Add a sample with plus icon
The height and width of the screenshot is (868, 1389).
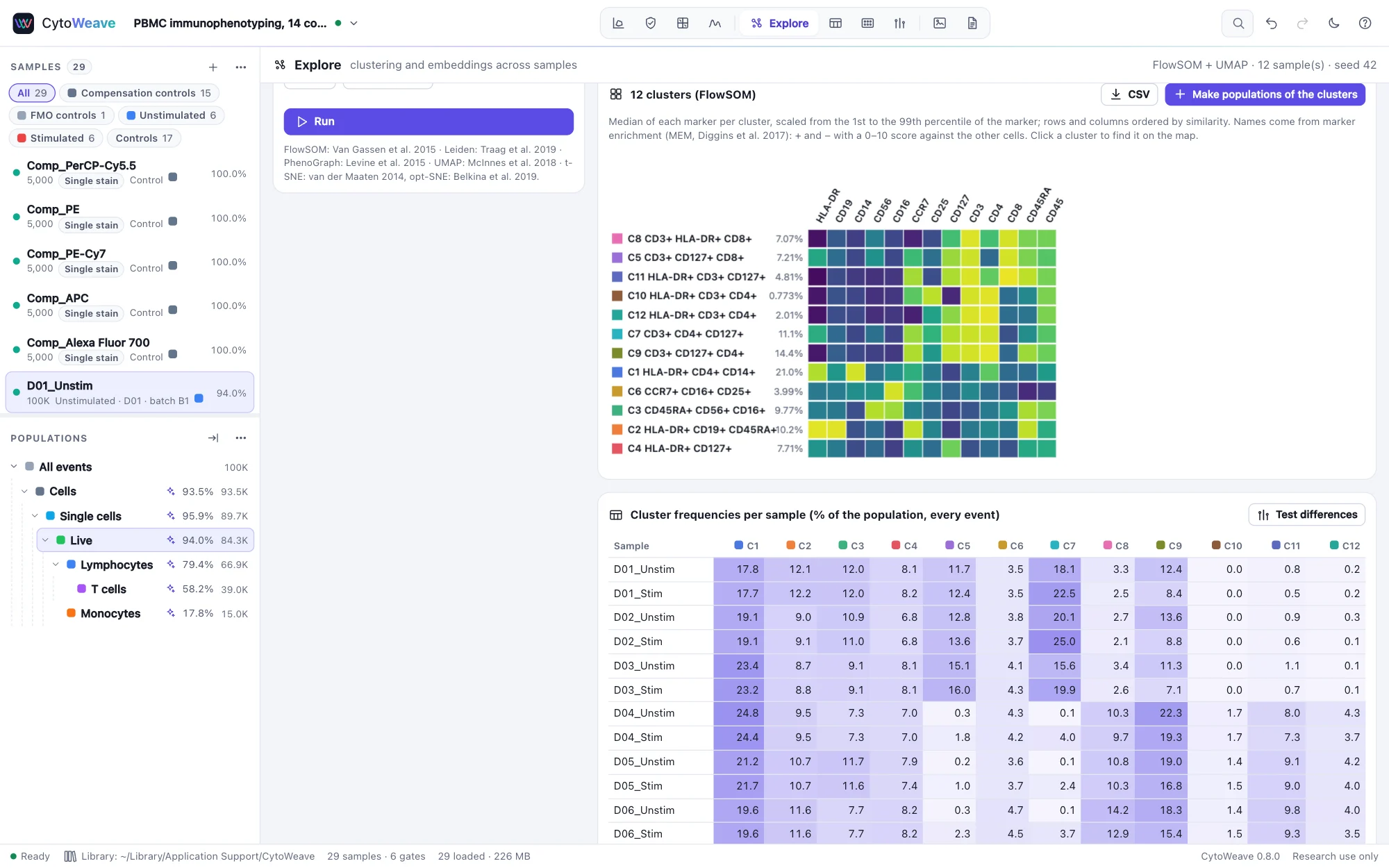[213, 67]
